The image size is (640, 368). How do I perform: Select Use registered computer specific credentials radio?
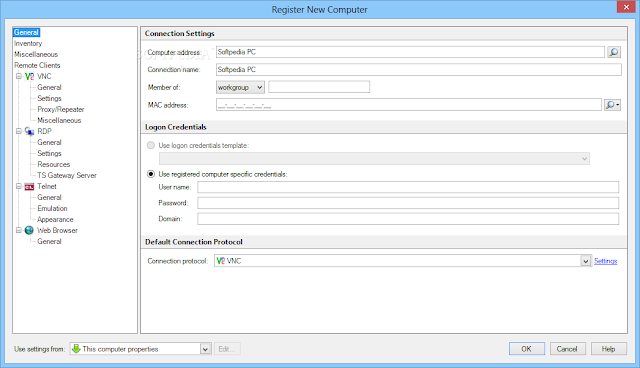(x=151, y=174)
